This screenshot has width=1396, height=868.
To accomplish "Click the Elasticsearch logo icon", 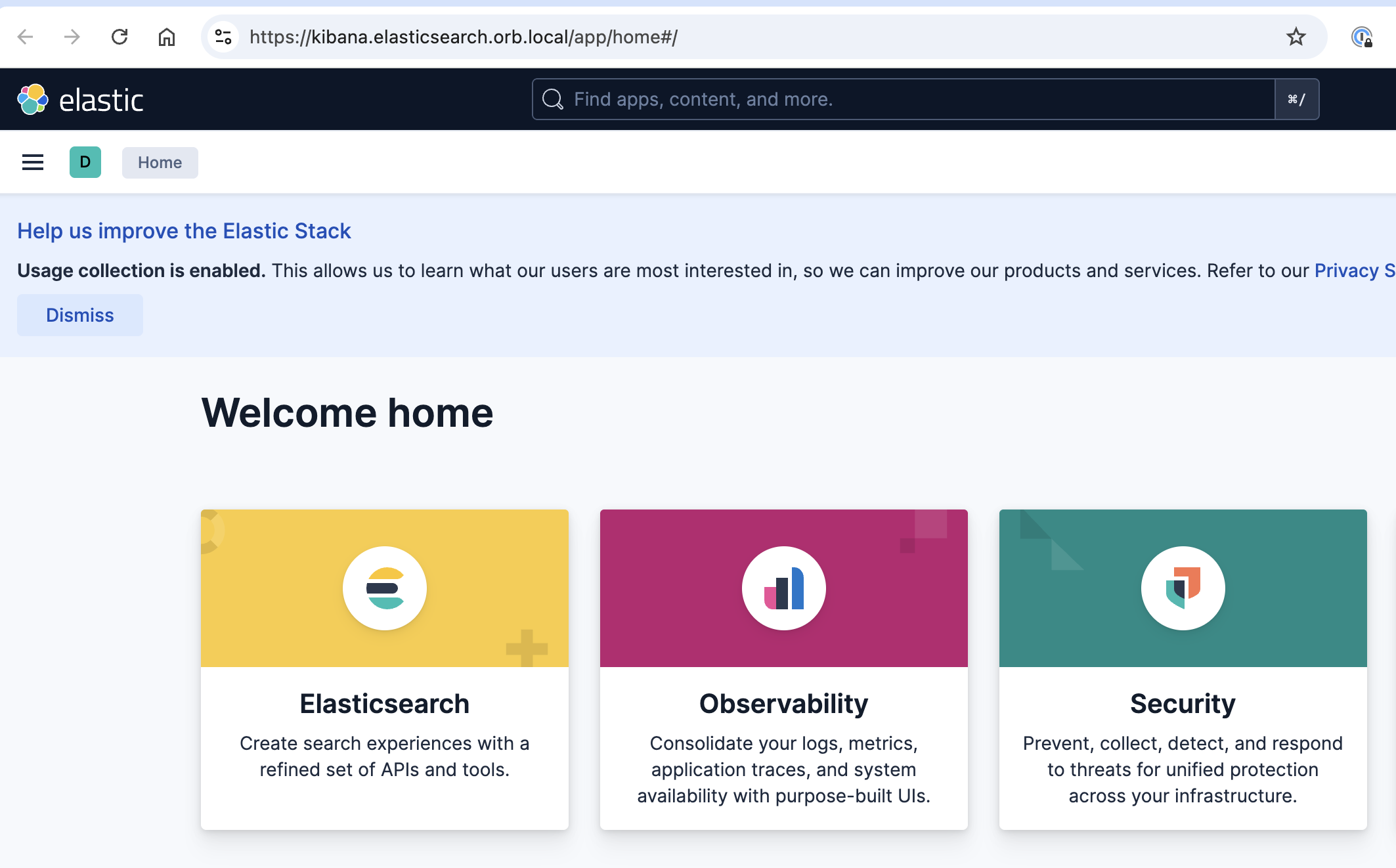I will pyautogui.click(x=385, y=588).
